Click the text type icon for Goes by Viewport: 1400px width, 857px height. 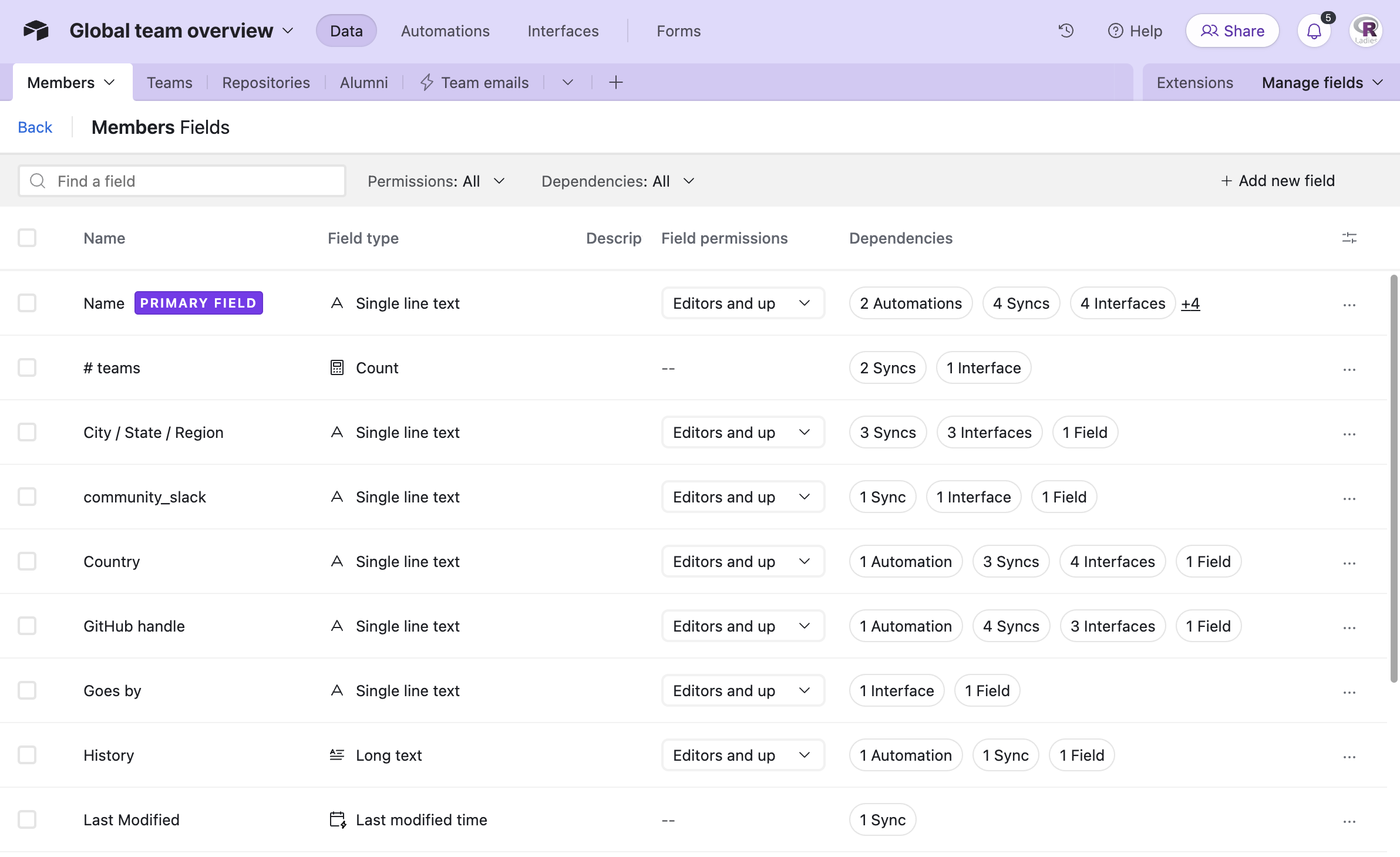[337, 690]
